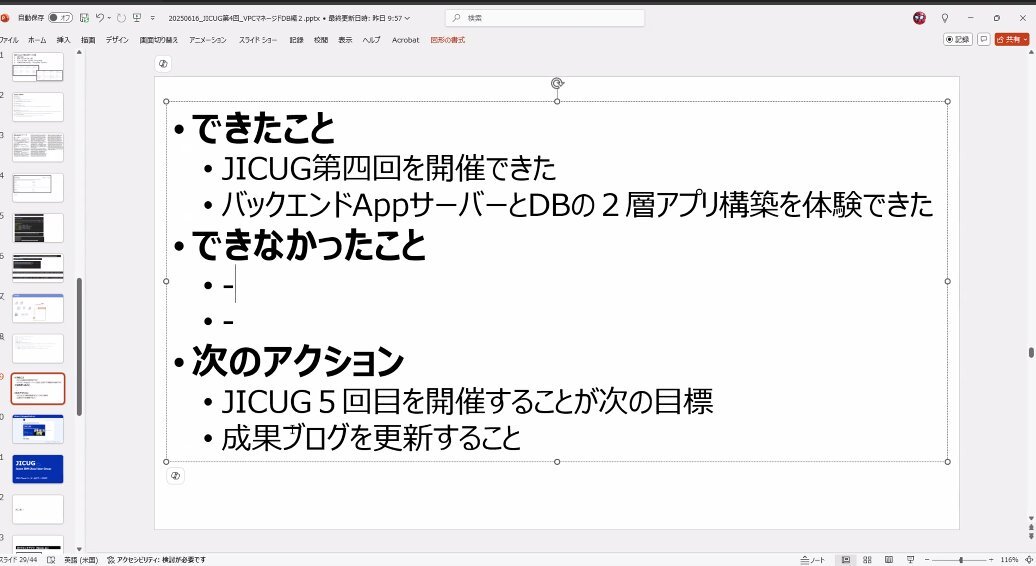The image size is (1036, 566).
Task: Click the line 成果ブログを更新すること
Action: coord(371,438)
